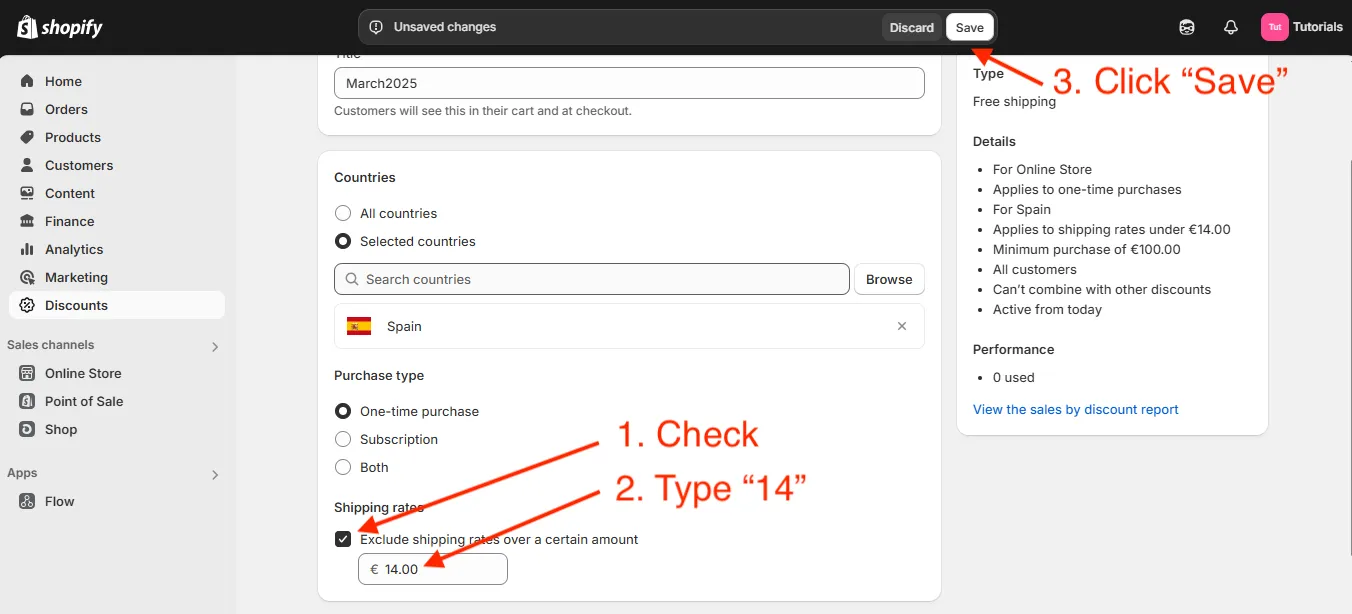Screen dimensions: 1352x614
Task: Open Shopify Inbox from the top bar
Action: pyautogui.click(x=1186, y=27)
